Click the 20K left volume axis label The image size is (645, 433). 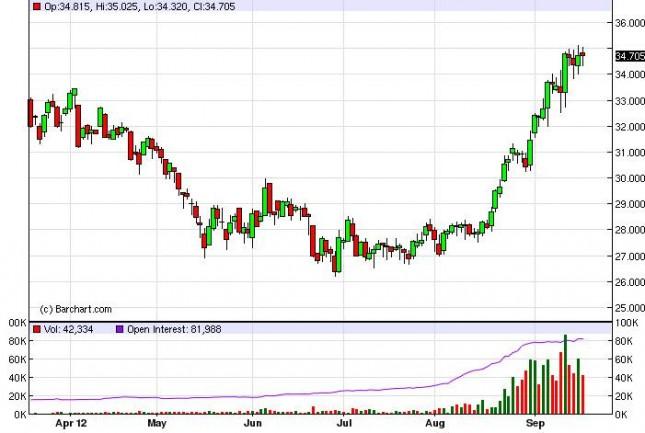[x=18, y=396]
